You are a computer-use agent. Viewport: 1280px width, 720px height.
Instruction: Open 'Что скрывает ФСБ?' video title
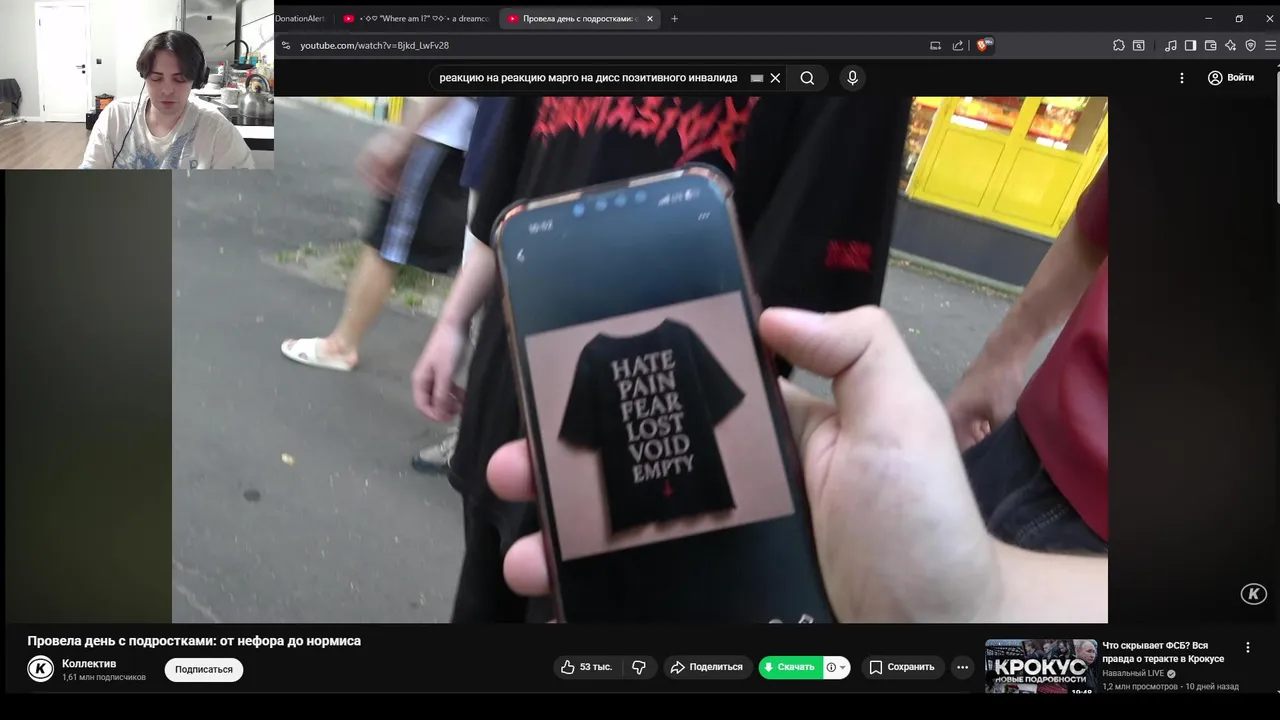click(x=1163, y=652)
